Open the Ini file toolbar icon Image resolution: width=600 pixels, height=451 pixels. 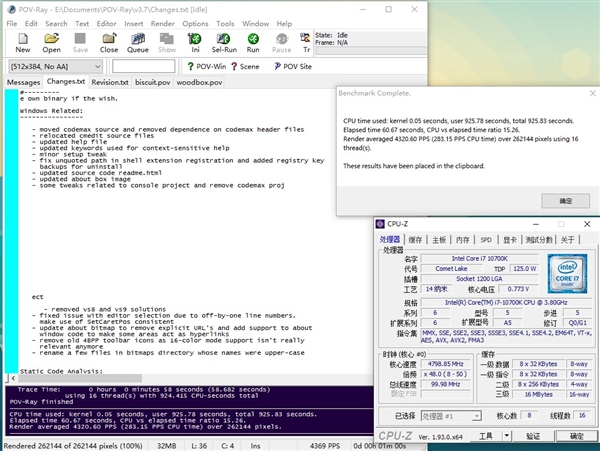pos(195,43)
